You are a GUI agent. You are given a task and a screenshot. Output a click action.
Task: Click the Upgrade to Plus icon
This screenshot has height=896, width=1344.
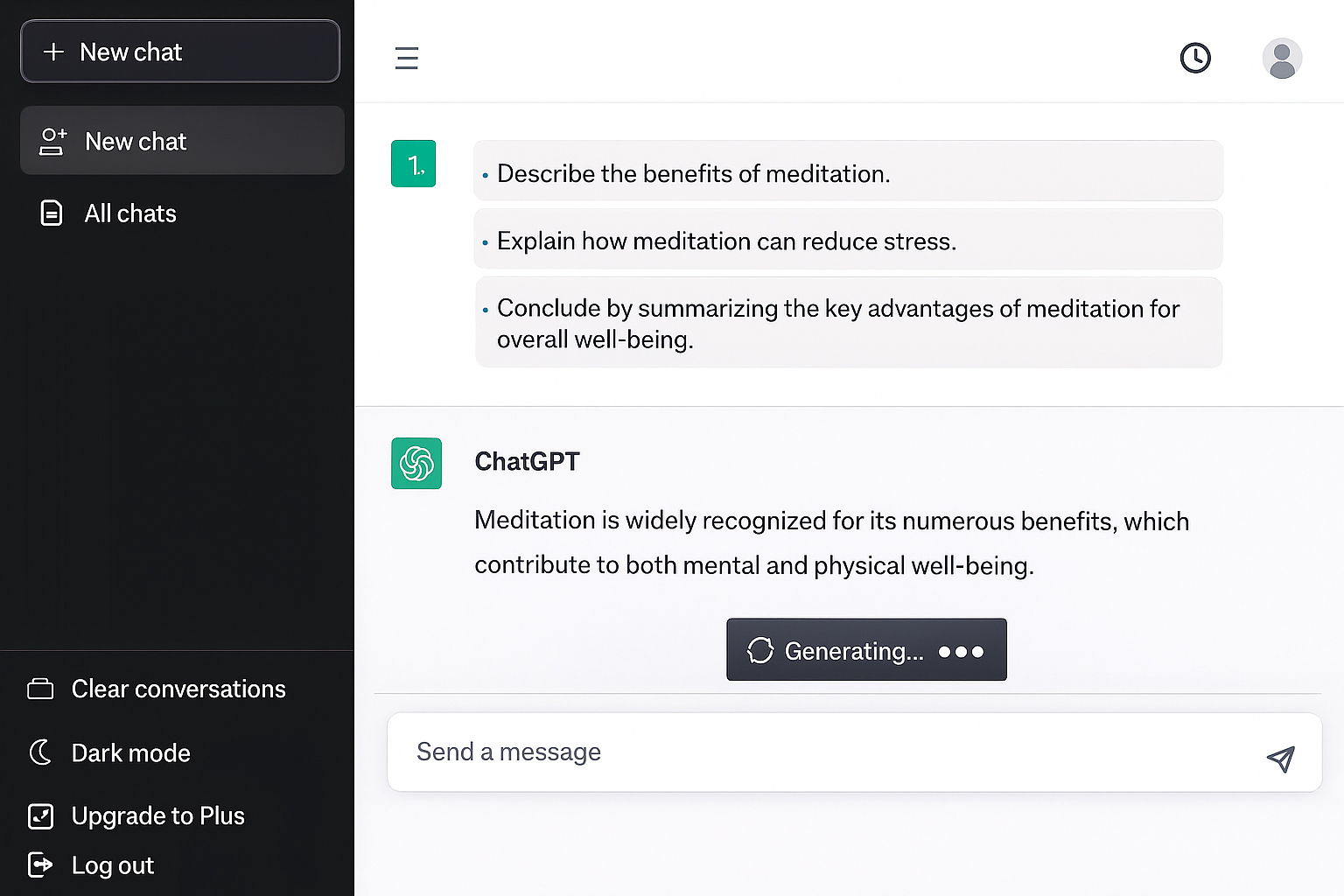pyautogui.click(x=40, y=815)
